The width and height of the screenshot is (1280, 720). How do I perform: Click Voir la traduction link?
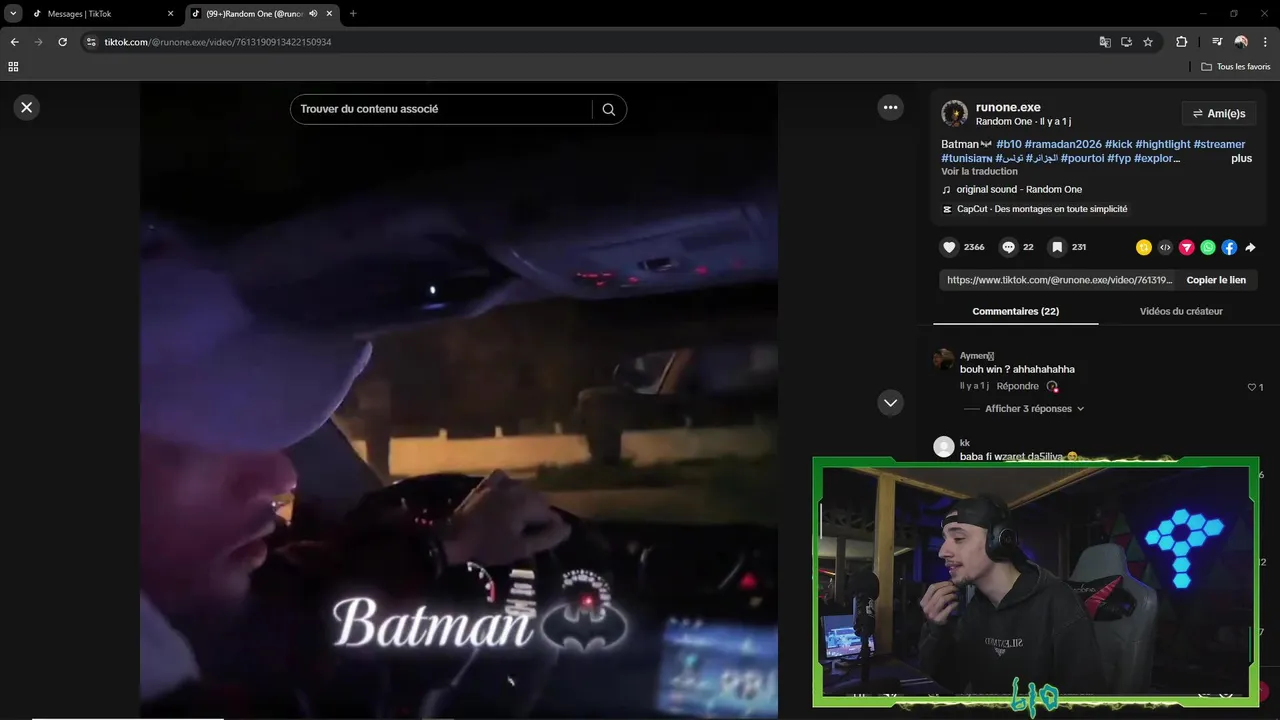(979, 171)
